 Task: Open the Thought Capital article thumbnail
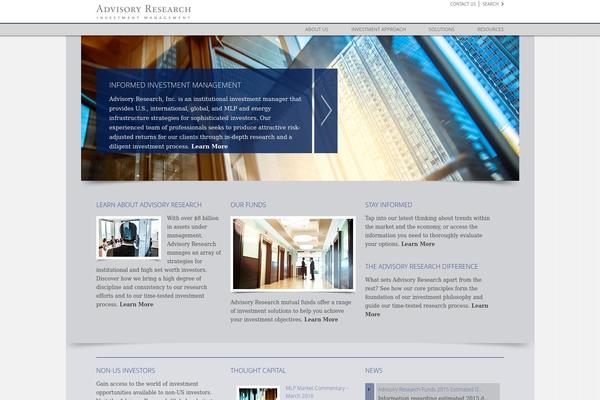(258, 393)
